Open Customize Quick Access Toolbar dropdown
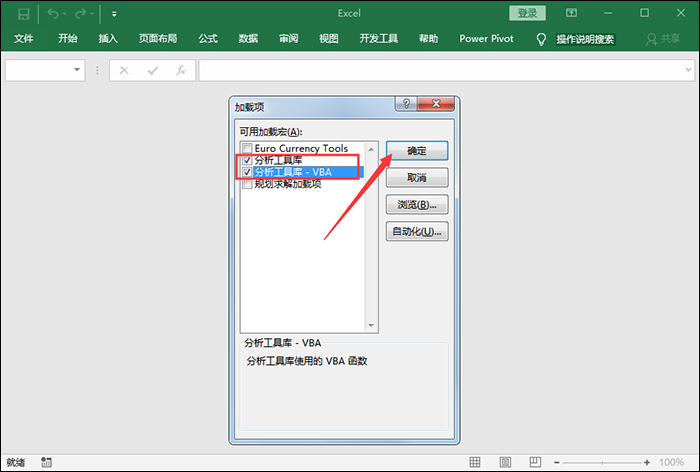Image resolution: width=700 pixels, height=472 pixels. tap(114, 14)
